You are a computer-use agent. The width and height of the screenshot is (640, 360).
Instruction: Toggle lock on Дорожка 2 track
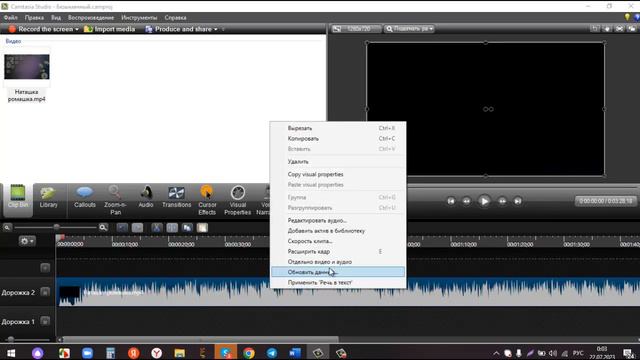point(45,292)
